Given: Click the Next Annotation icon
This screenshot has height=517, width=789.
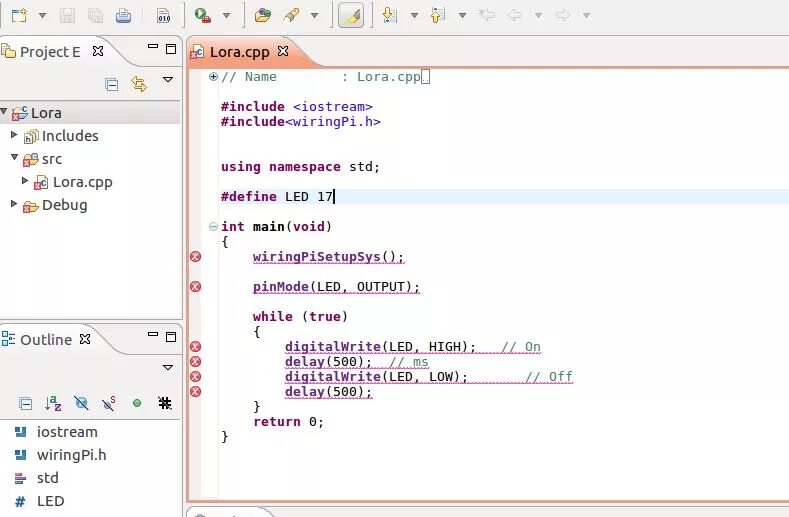Looking at the screenshot, I should click(390, 16).
